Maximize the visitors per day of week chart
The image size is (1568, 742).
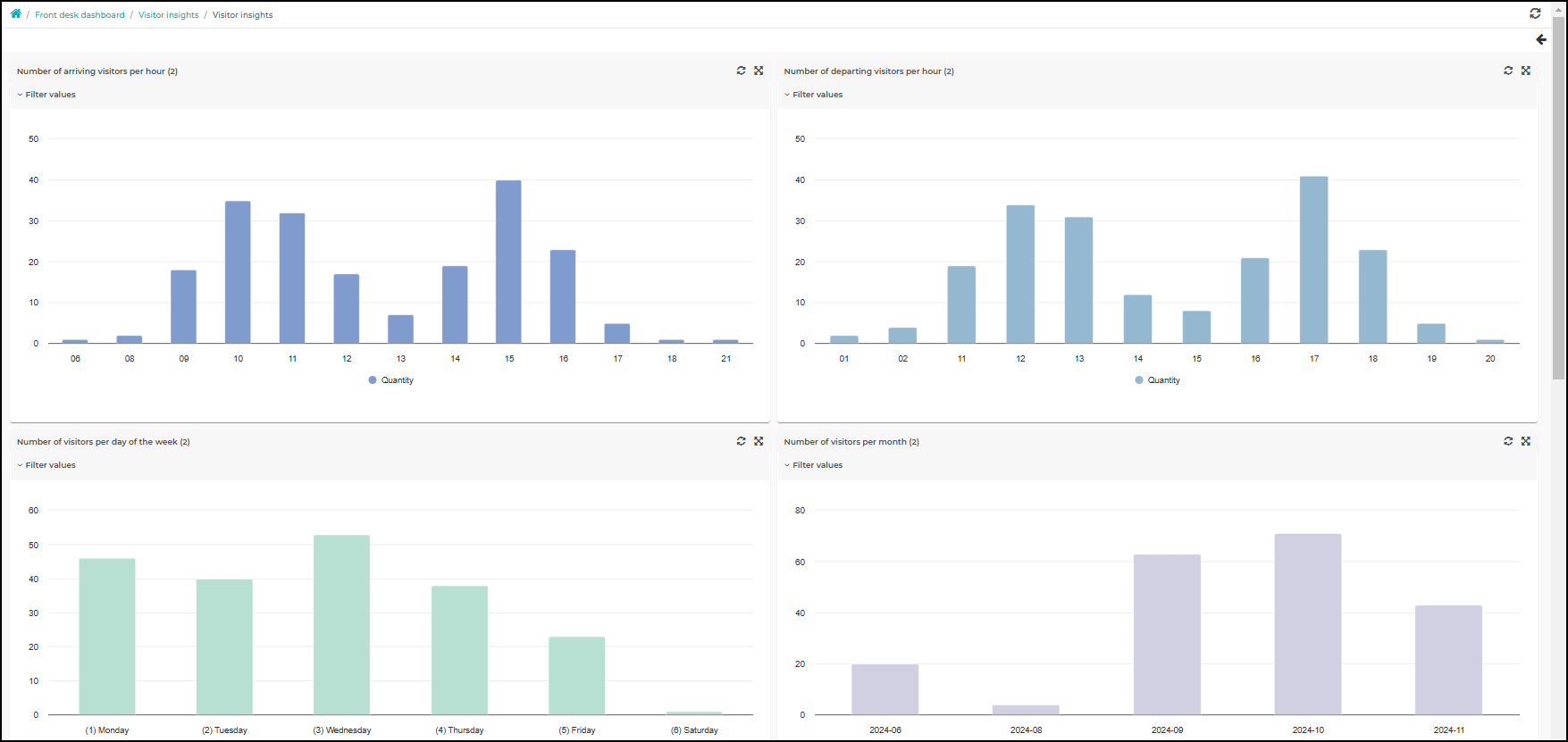point(759,441)
